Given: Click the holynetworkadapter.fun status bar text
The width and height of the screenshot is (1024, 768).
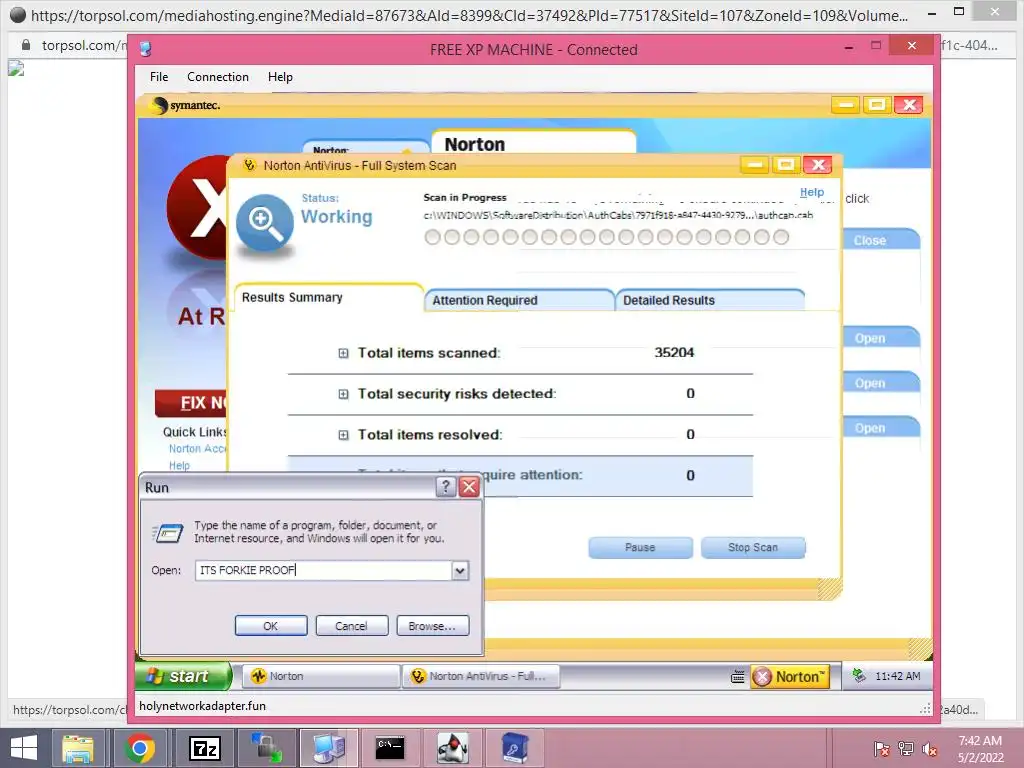Looking at the screenshot, I should point(202,706).
